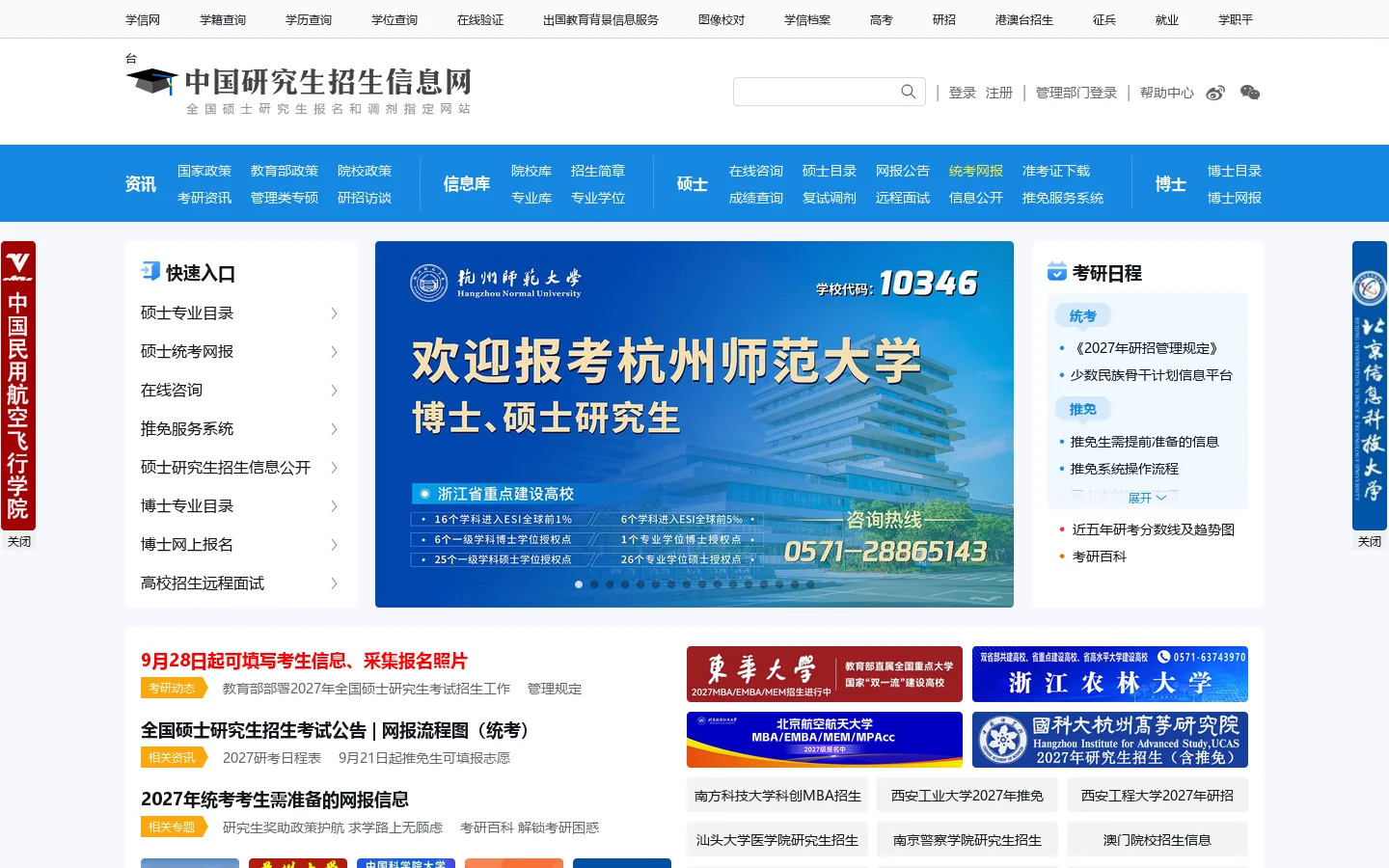The height and width of the screenshot is (868, 1389).
Task: Expand 硕士研究生招生信息公开 arrow
Action: tap(334, 468)
